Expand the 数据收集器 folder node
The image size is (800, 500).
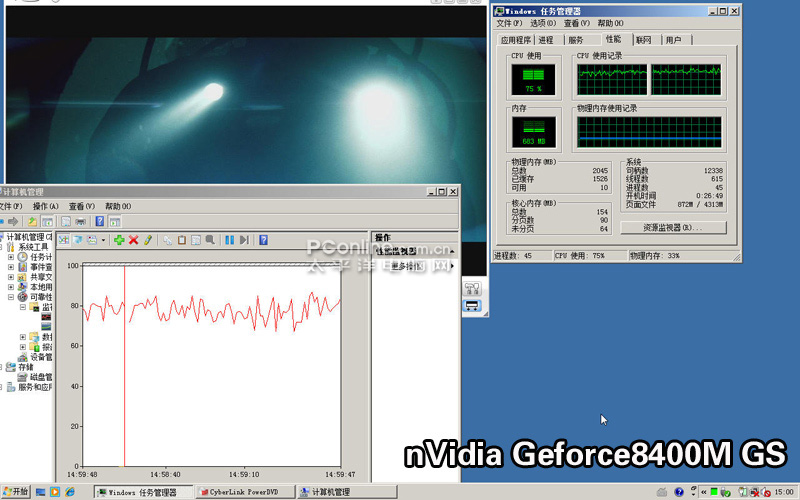coord(22,337)
